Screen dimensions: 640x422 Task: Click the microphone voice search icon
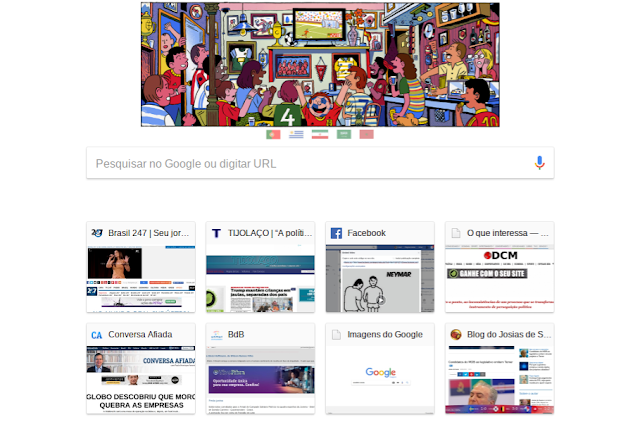[x=539, y=163]
